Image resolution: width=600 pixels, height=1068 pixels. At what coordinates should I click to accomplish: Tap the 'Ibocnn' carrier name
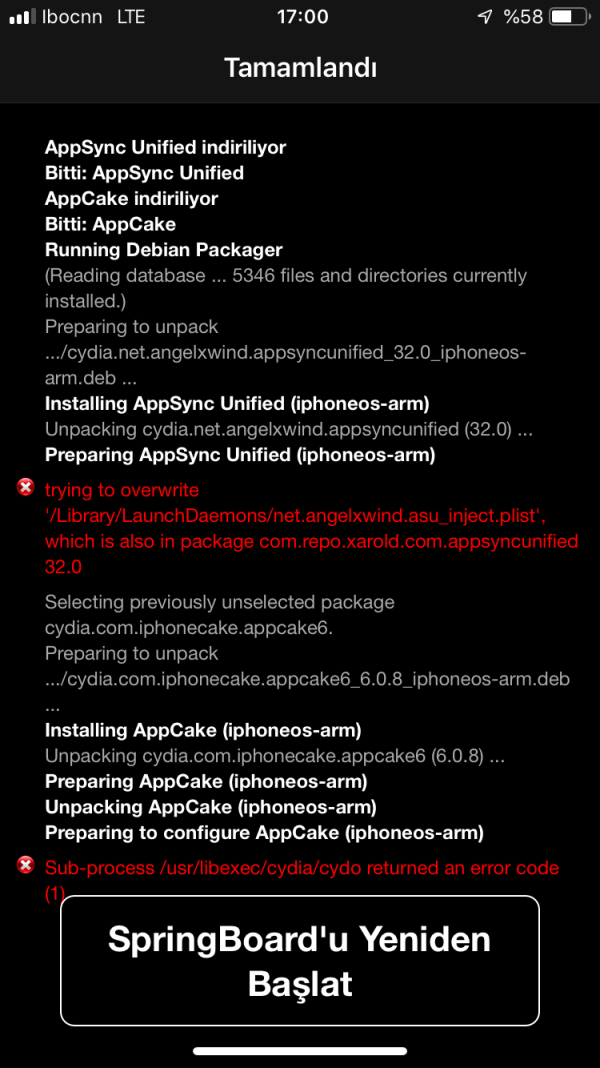click(71, 17)
